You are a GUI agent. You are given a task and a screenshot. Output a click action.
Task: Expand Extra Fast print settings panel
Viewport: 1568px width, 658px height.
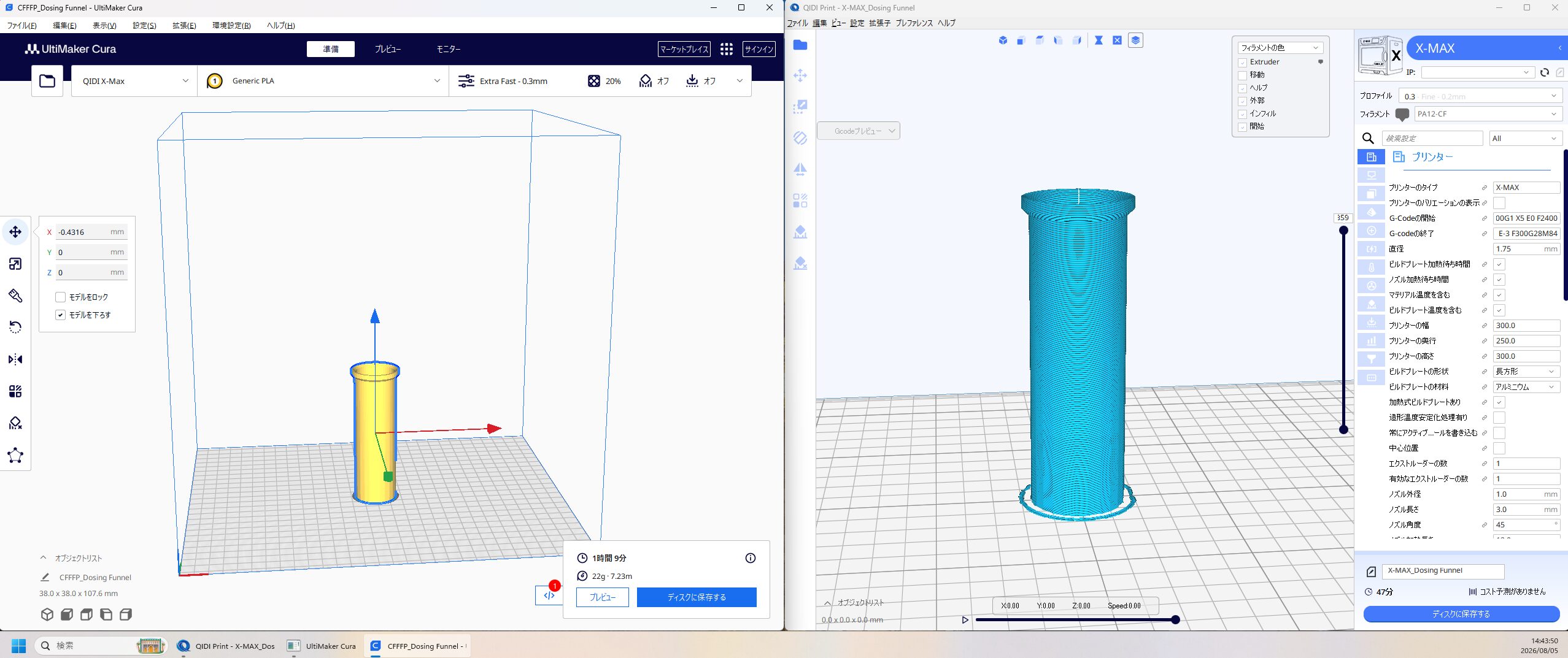tap(600, 81)
